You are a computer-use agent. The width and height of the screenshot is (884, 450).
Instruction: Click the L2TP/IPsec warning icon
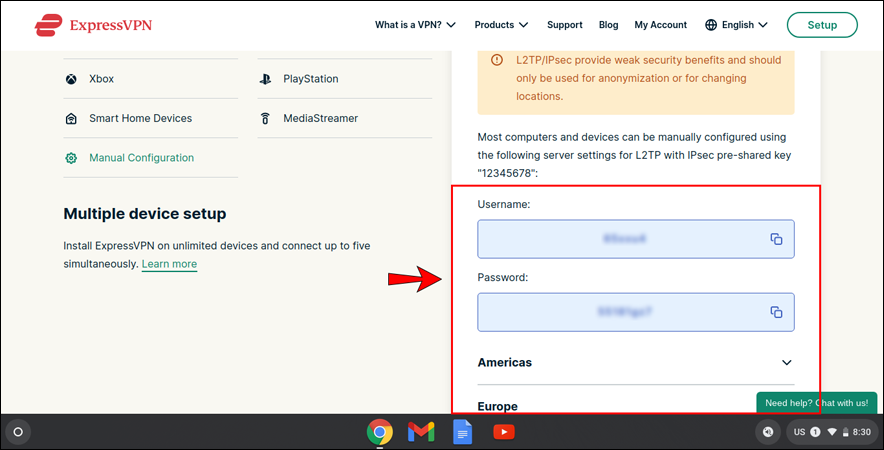coord(497,60)
